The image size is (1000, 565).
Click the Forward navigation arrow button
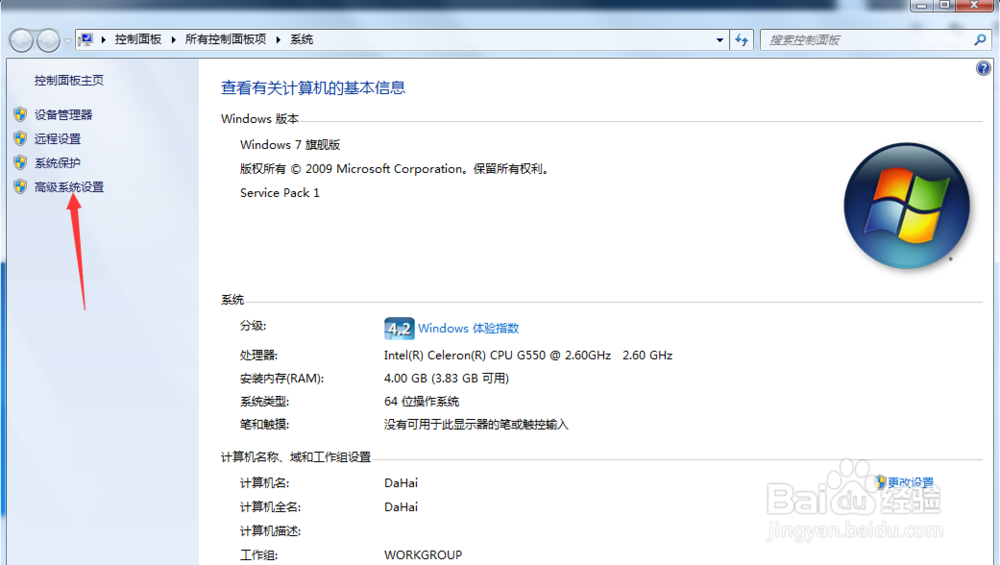point(48,41)
